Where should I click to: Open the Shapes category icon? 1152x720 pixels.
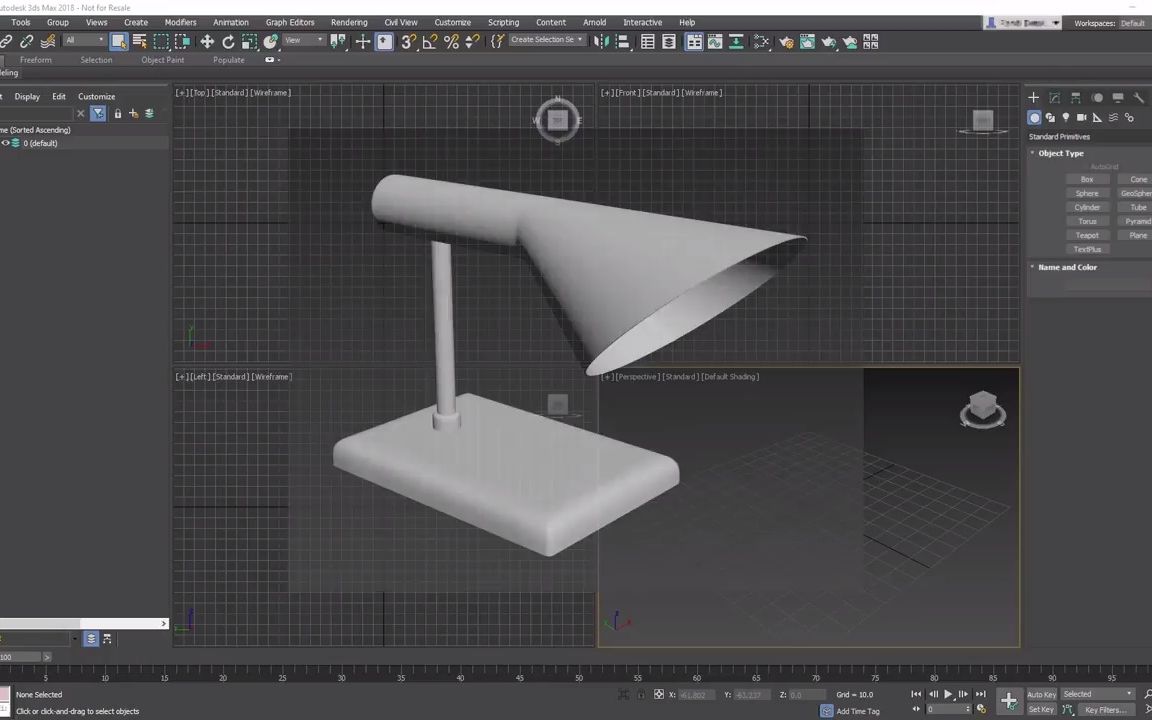(x=1051, y=117)
